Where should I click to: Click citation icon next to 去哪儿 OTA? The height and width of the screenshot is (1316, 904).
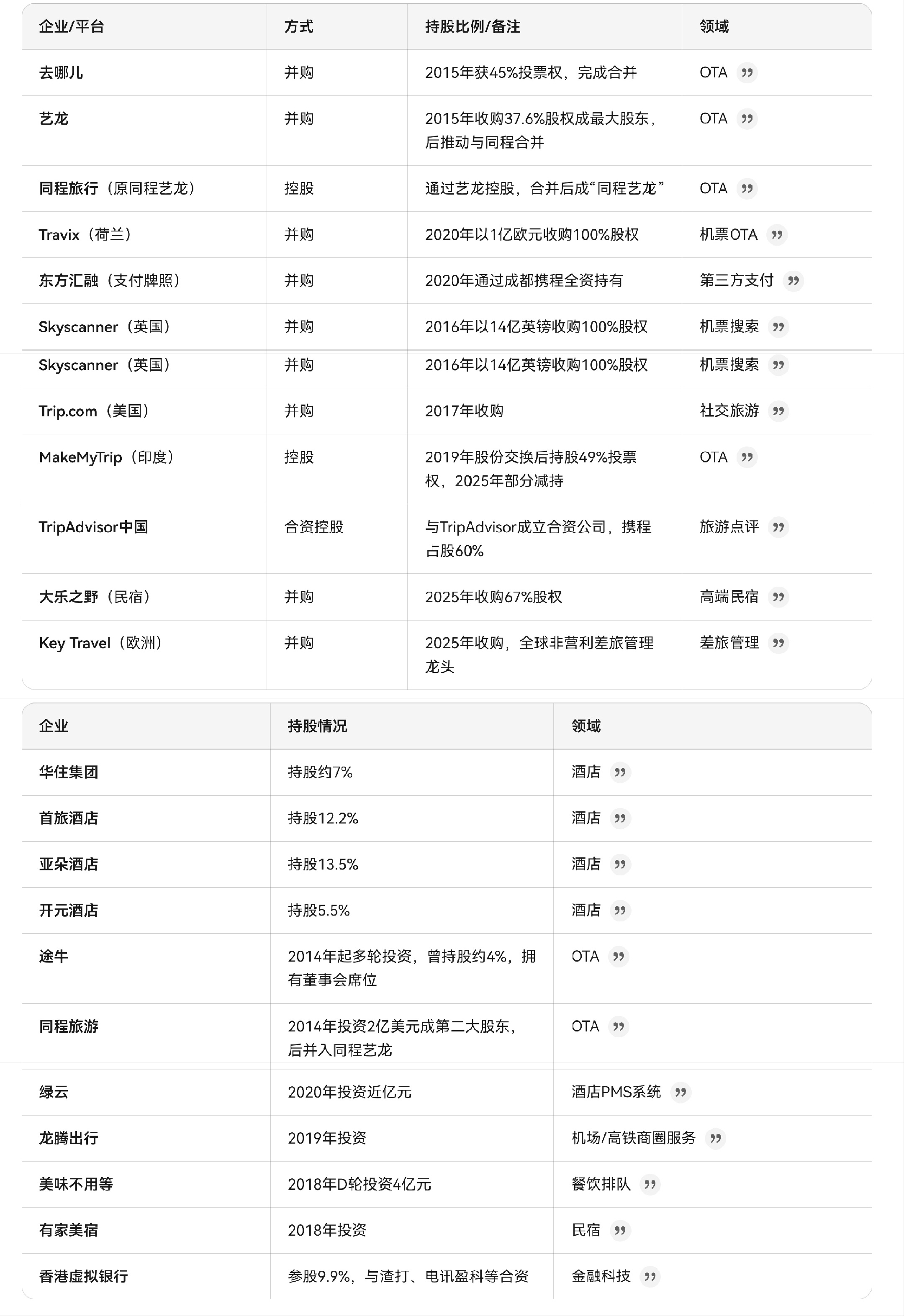(747, 72)
